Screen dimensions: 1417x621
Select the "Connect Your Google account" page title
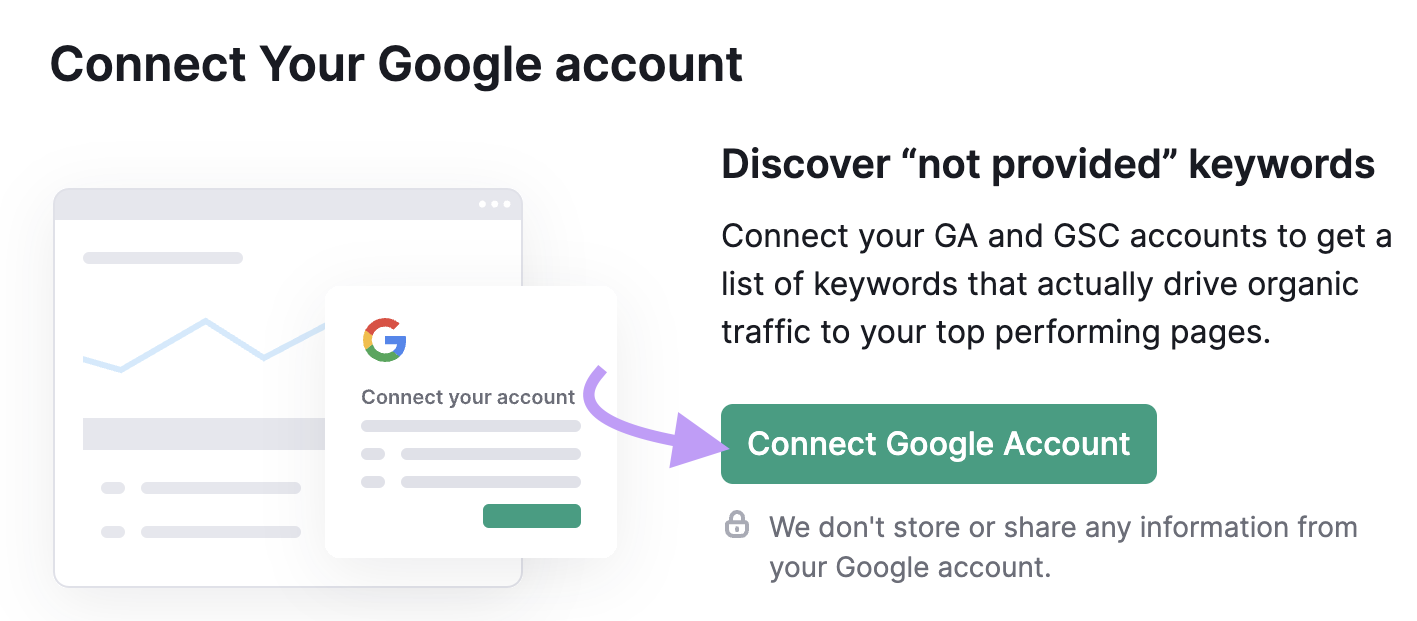click(x=398, y=63)
